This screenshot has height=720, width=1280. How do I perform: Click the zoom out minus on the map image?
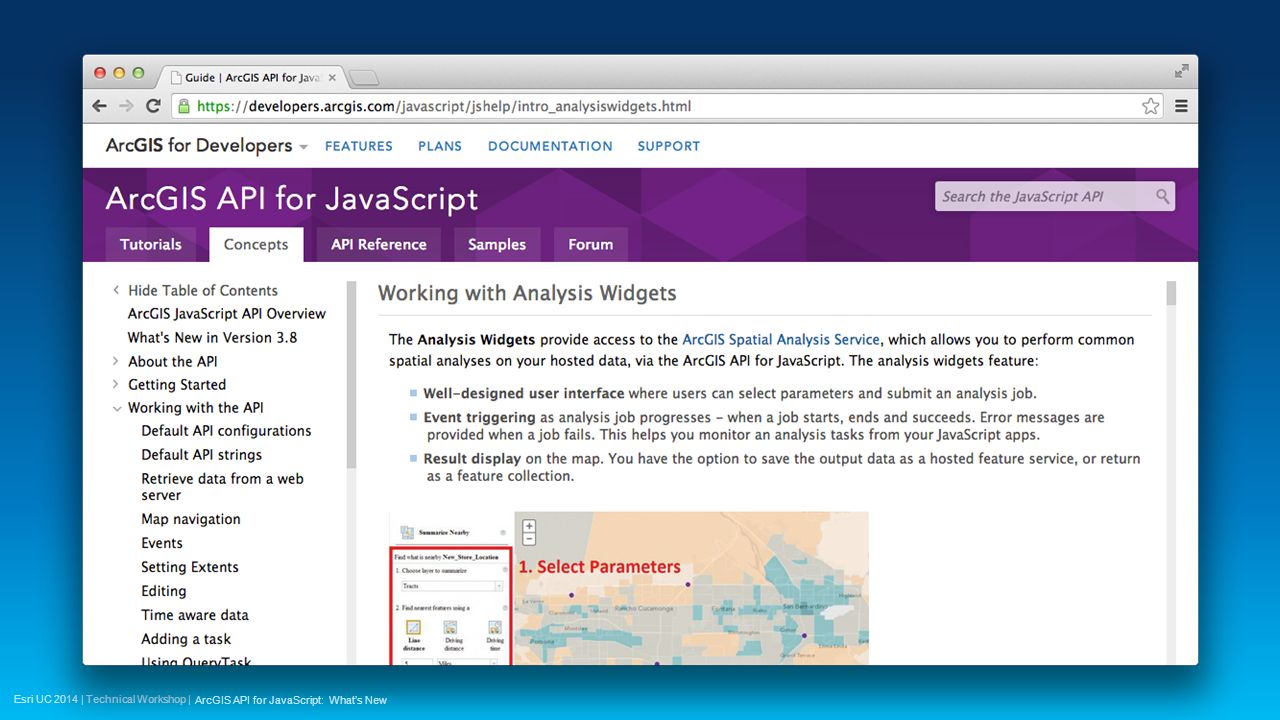coord(529,539)
